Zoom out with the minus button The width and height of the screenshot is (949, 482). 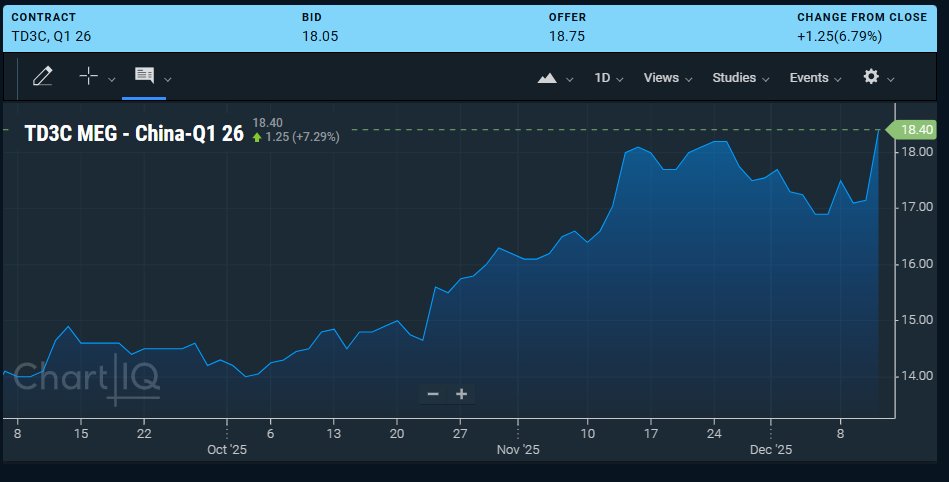coord(433,394)
